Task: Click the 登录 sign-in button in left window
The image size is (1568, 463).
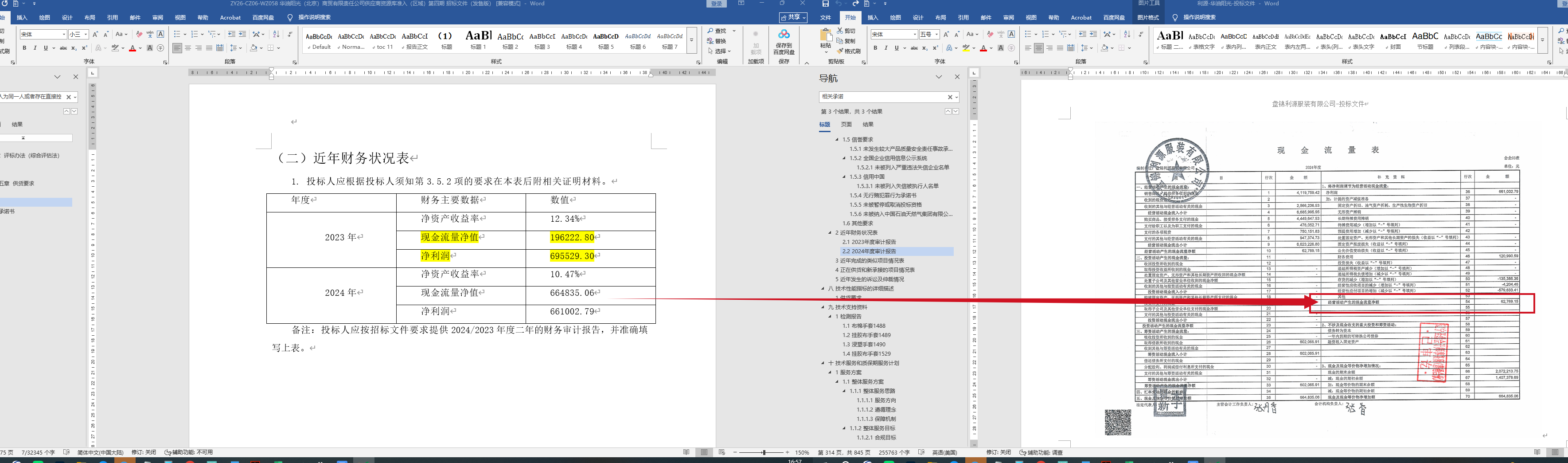Action: [x=717, y=4]
